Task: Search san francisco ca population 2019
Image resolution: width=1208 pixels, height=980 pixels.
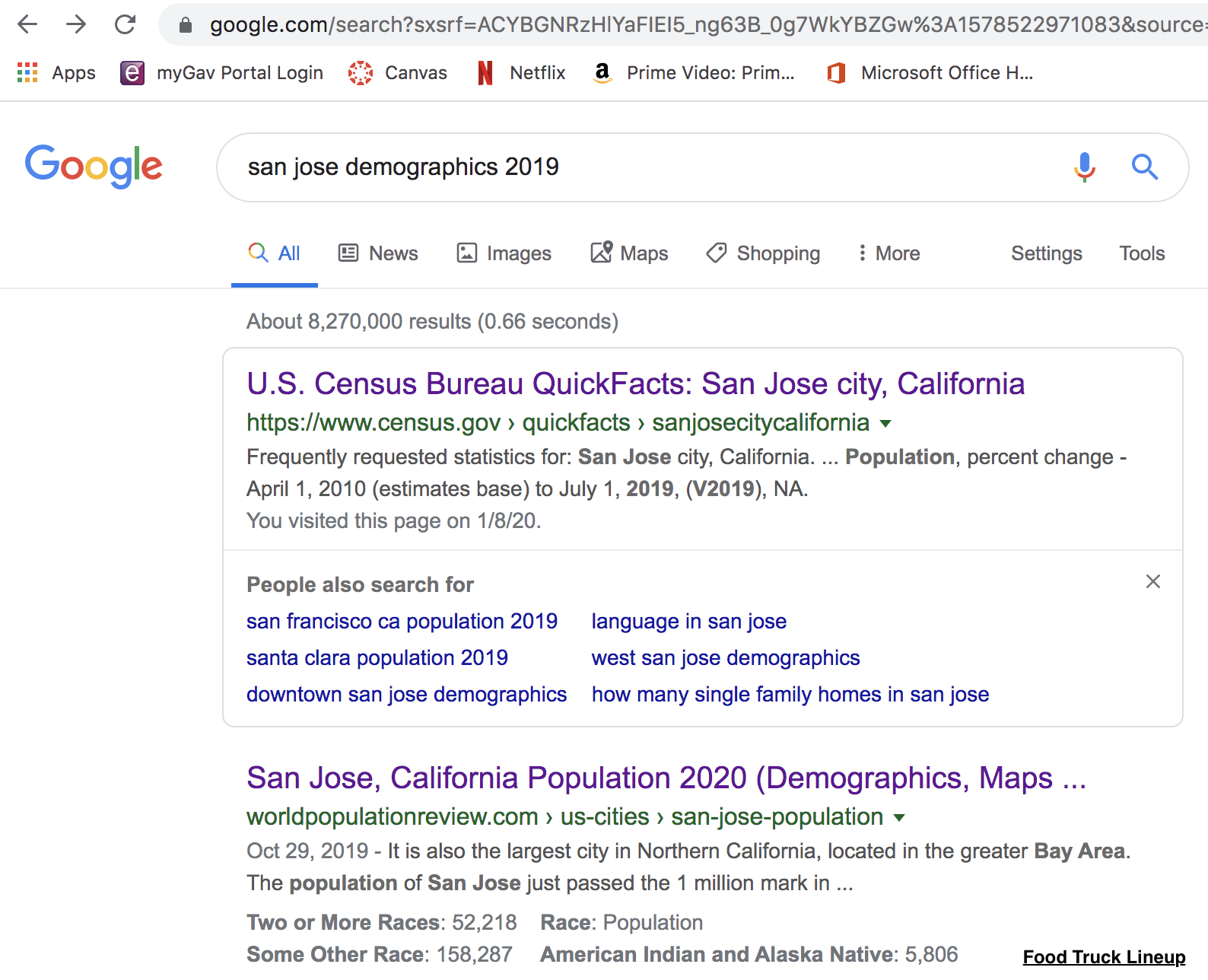Action: (402, 621)
